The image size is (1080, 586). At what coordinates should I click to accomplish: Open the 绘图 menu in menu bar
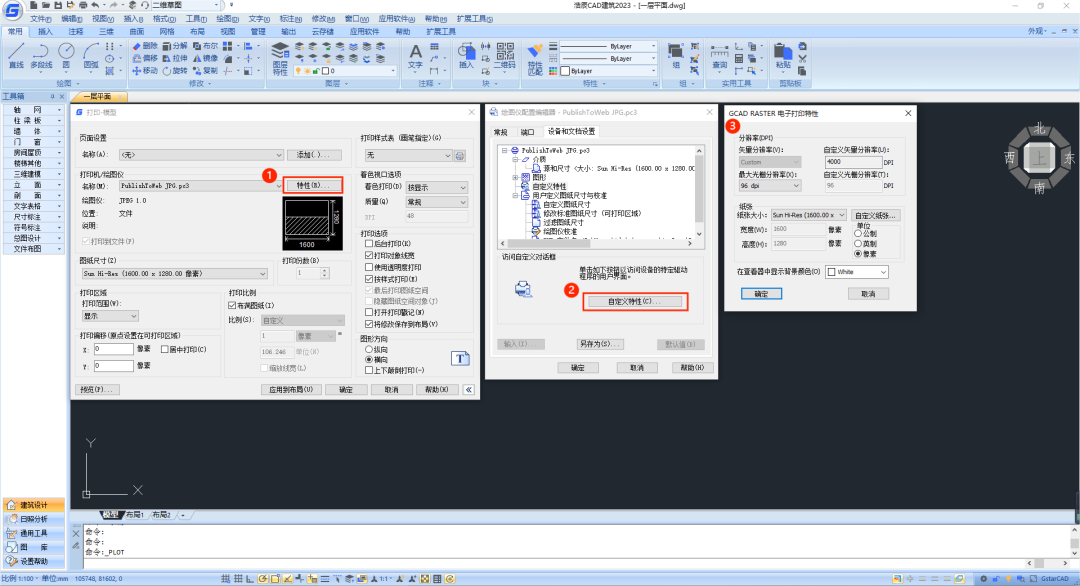tap(227, 19)
